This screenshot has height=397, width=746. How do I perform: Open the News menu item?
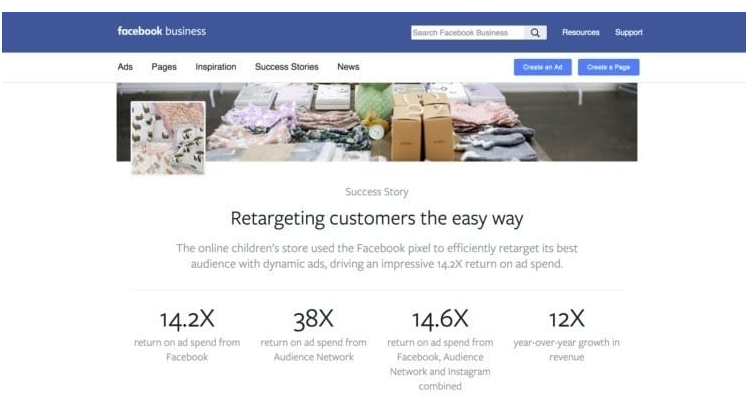(x=348, y=67)
